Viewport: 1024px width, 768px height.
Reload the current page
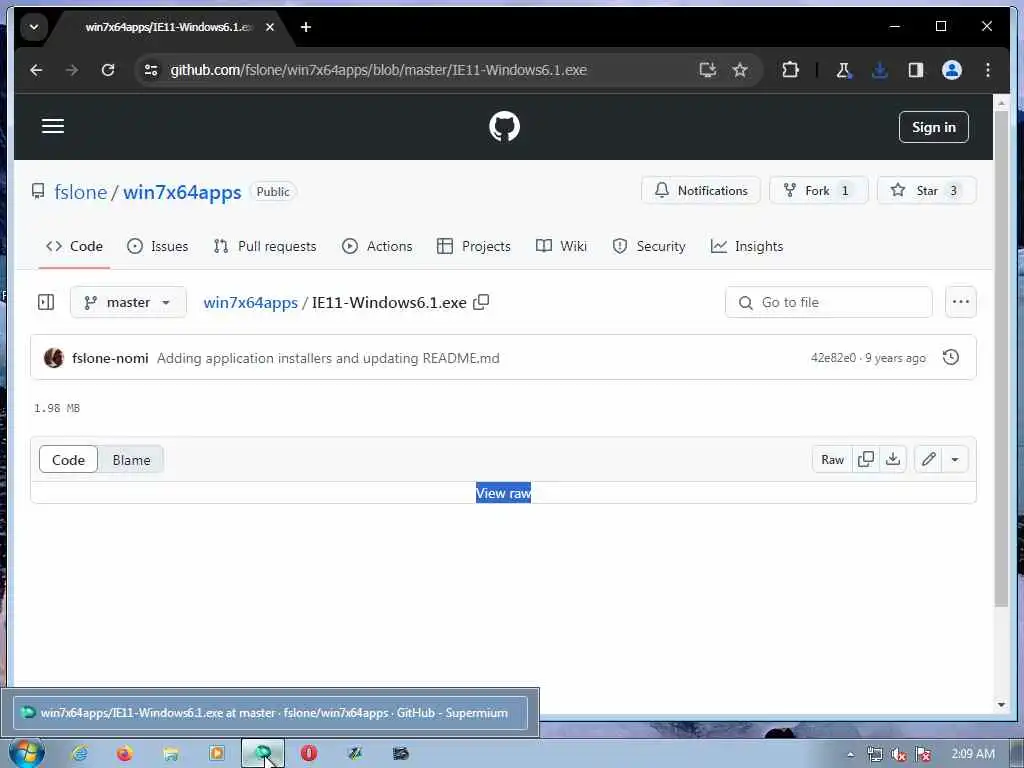pyautogui.click(x=108, y=70)
